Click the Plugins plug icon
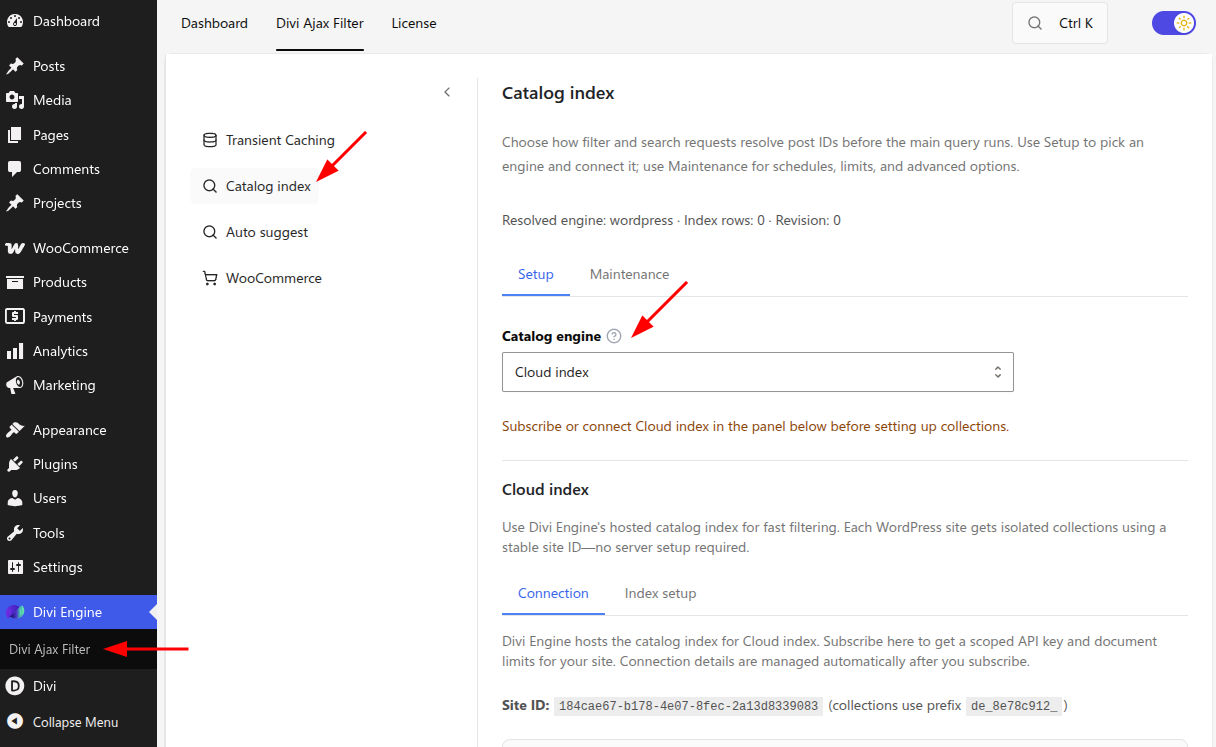 coord(15,464)
